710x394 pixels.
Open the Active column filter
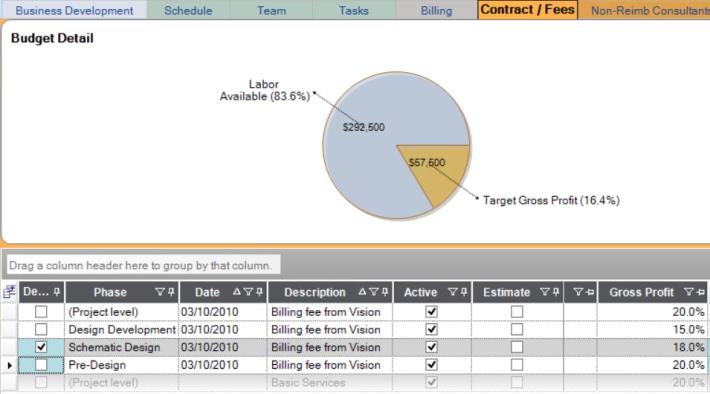coord(452,292)
